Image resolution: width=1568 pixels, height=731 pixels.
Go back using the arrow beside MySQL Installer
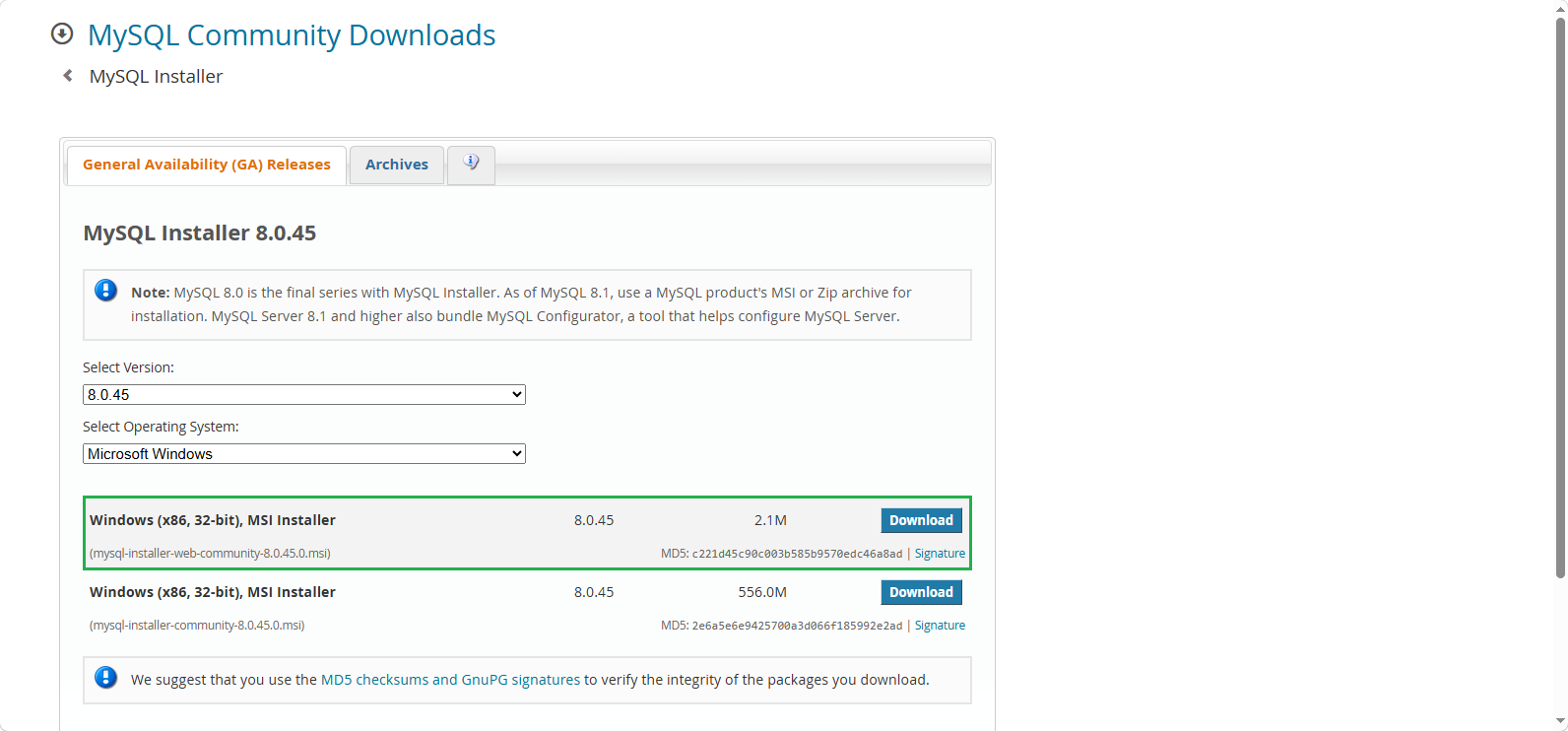click(68, 76)
